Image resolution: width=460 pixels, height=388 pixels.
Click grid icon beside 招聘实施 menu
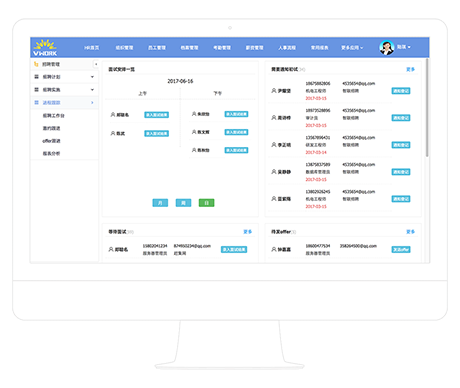[x=37, y=90]
